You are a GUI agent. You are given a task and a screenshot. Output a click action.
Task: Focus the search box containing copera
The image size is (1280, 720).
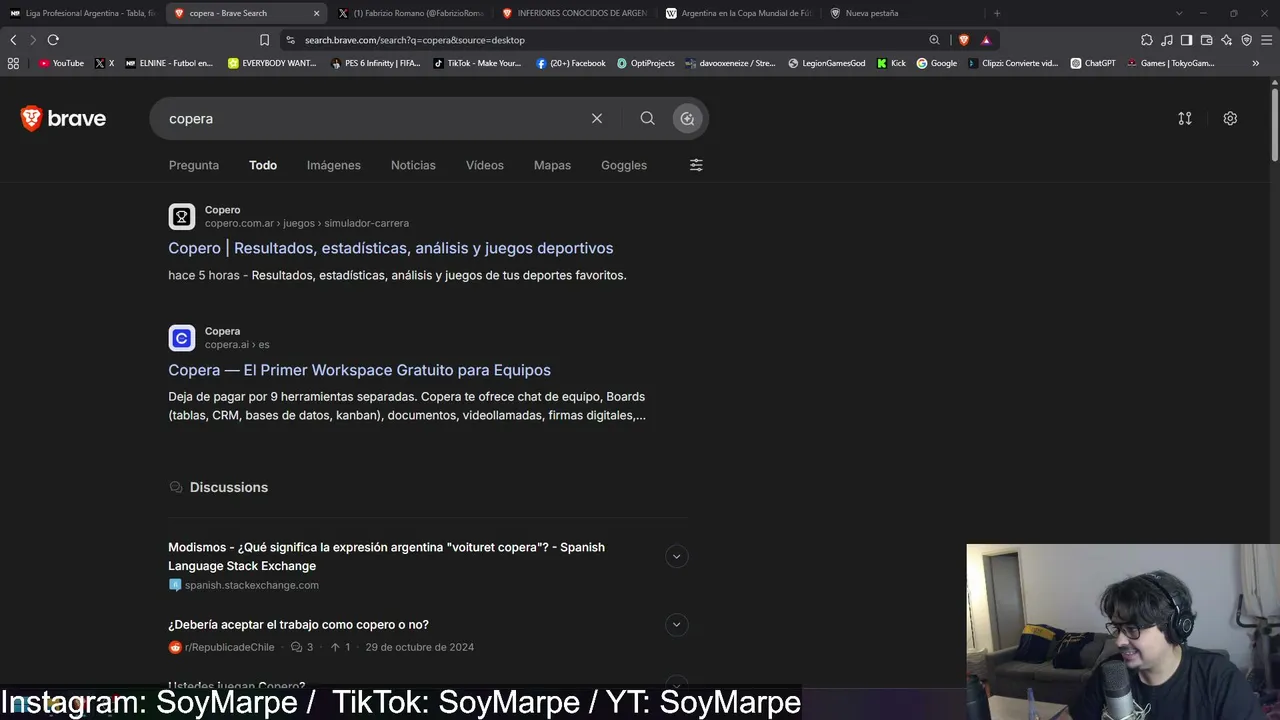pyautogui.click(x=370, y=118)
